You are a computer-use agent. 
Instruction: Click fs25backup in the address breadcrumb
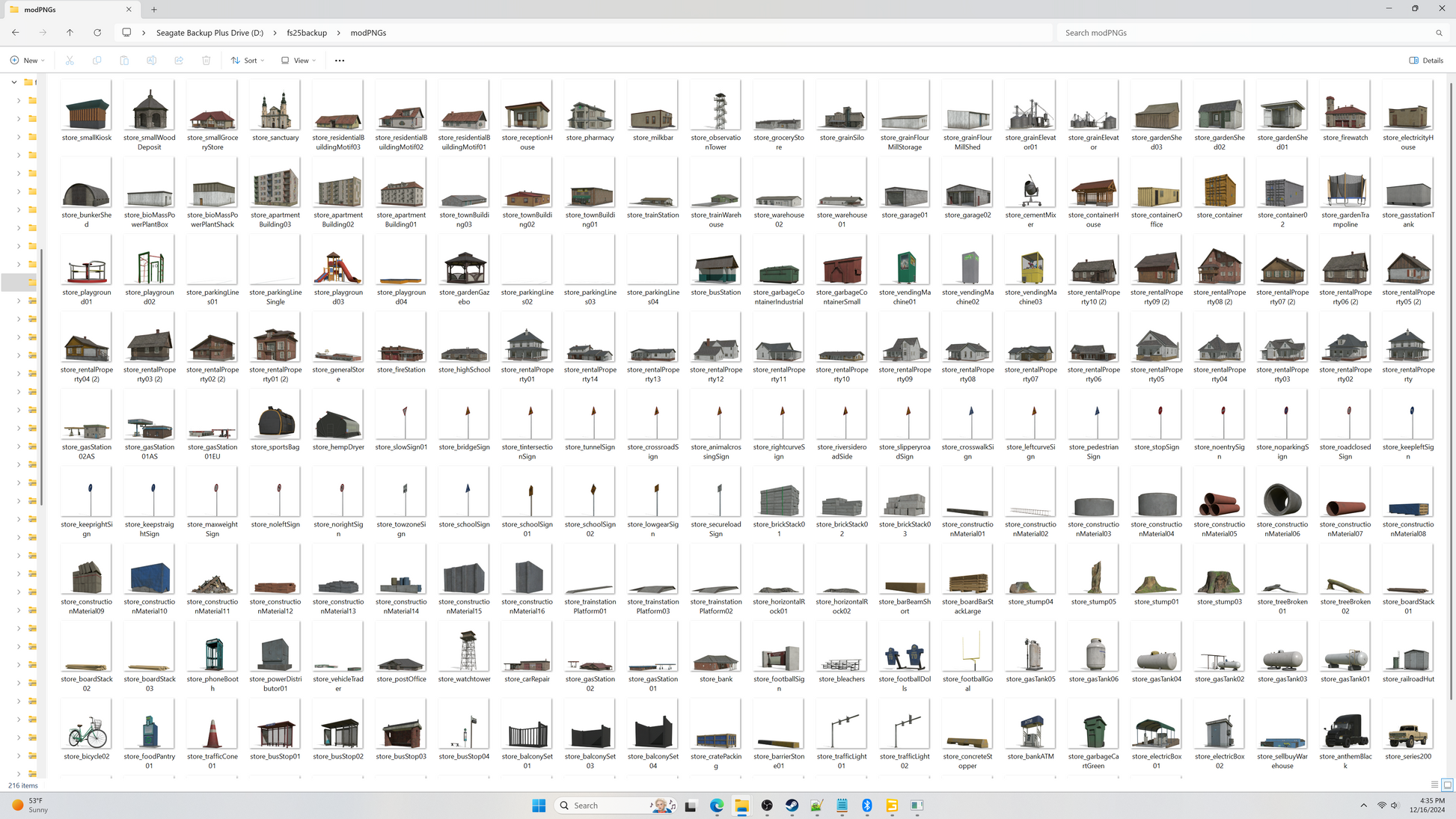(307, 33)
